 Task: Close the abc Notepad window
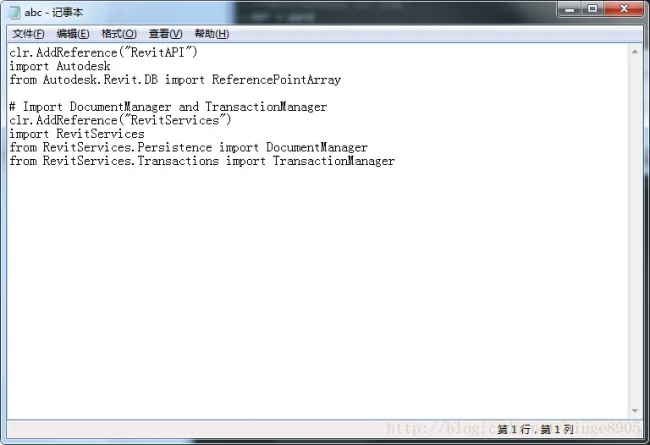(624, 9)
